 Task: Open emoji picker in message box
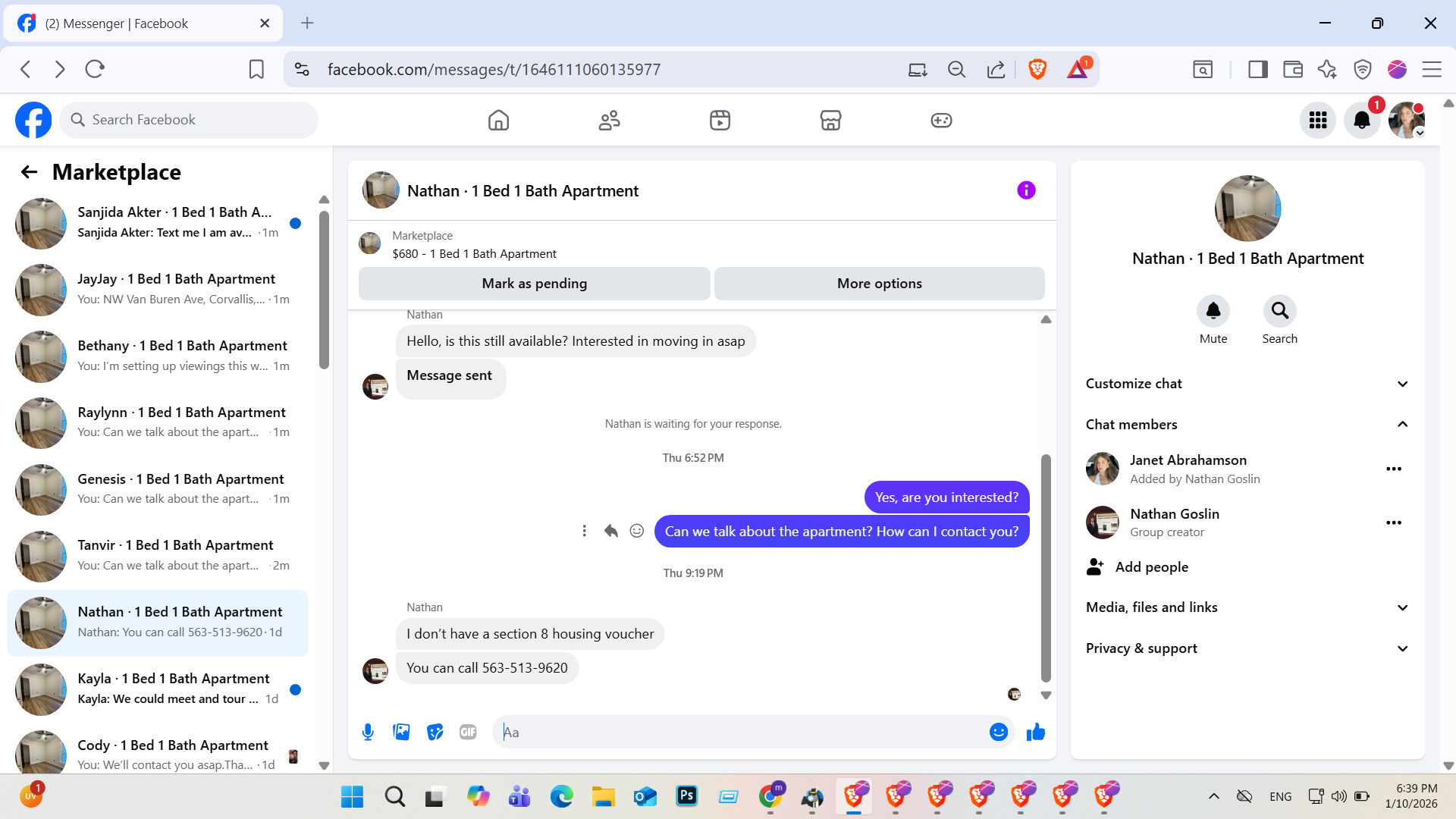tap(998, 732)
